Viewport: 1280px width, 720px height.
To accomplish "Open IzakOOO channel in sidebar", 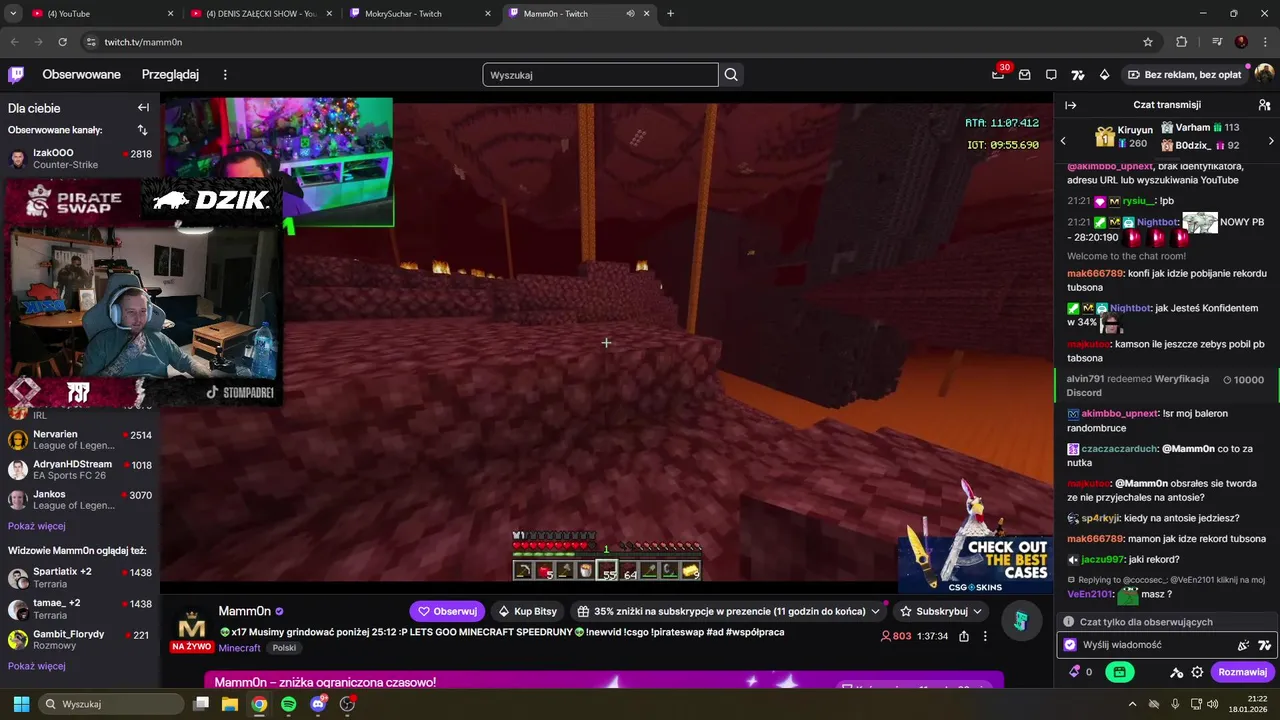I will [x=80, y=159].
